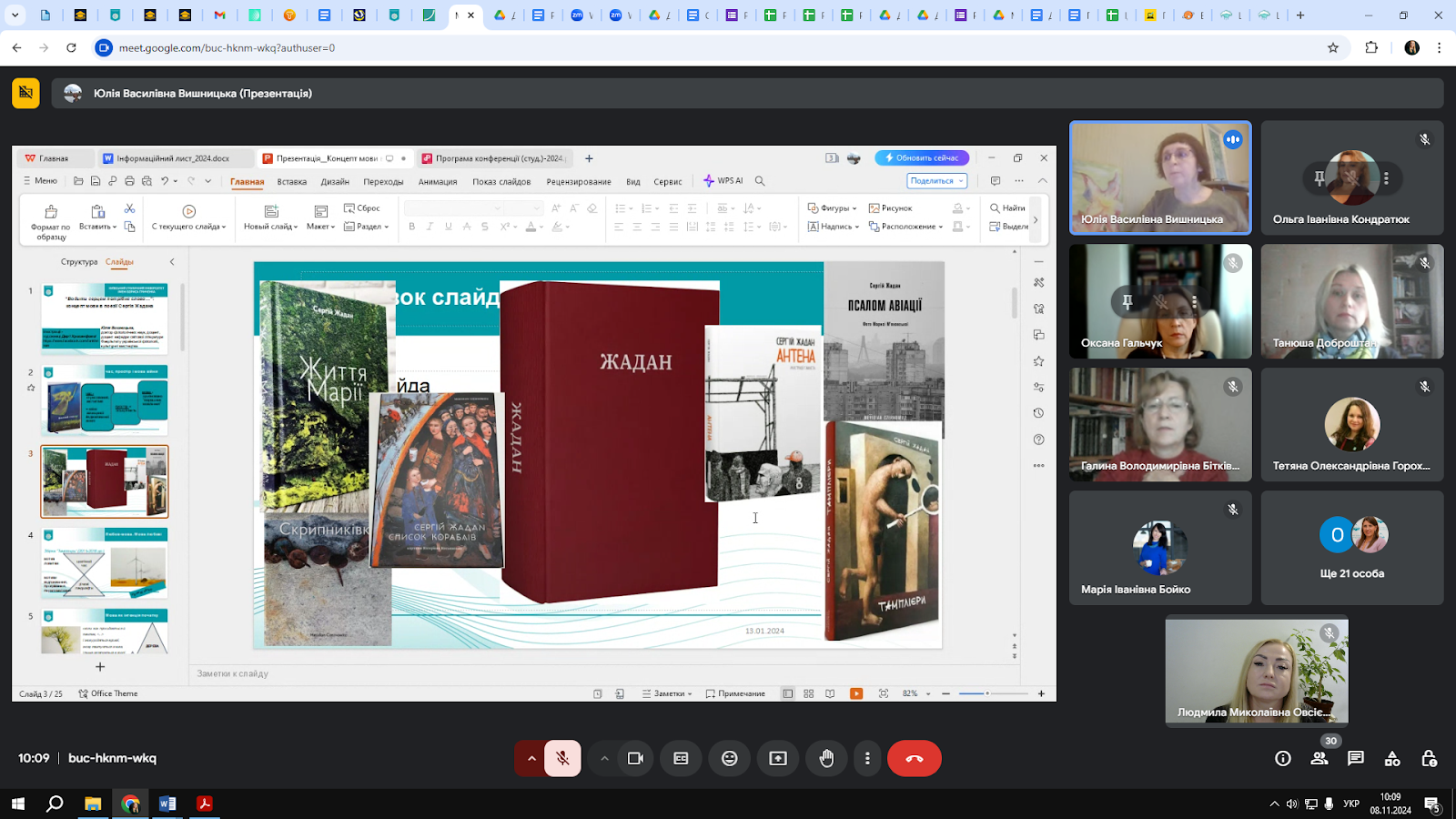Toggle the host controls lock icon
Viewport: 1456px width, 819px height.
point(1429,758)
